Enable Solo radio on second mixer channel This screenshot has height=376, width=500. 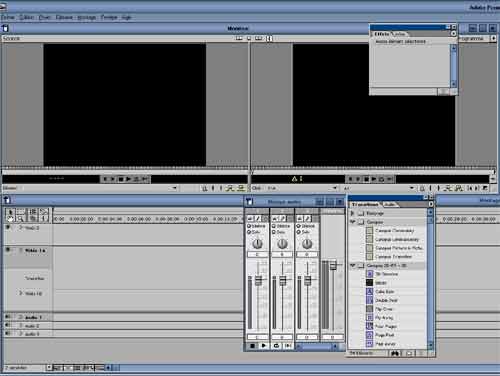tap(274, 232)
